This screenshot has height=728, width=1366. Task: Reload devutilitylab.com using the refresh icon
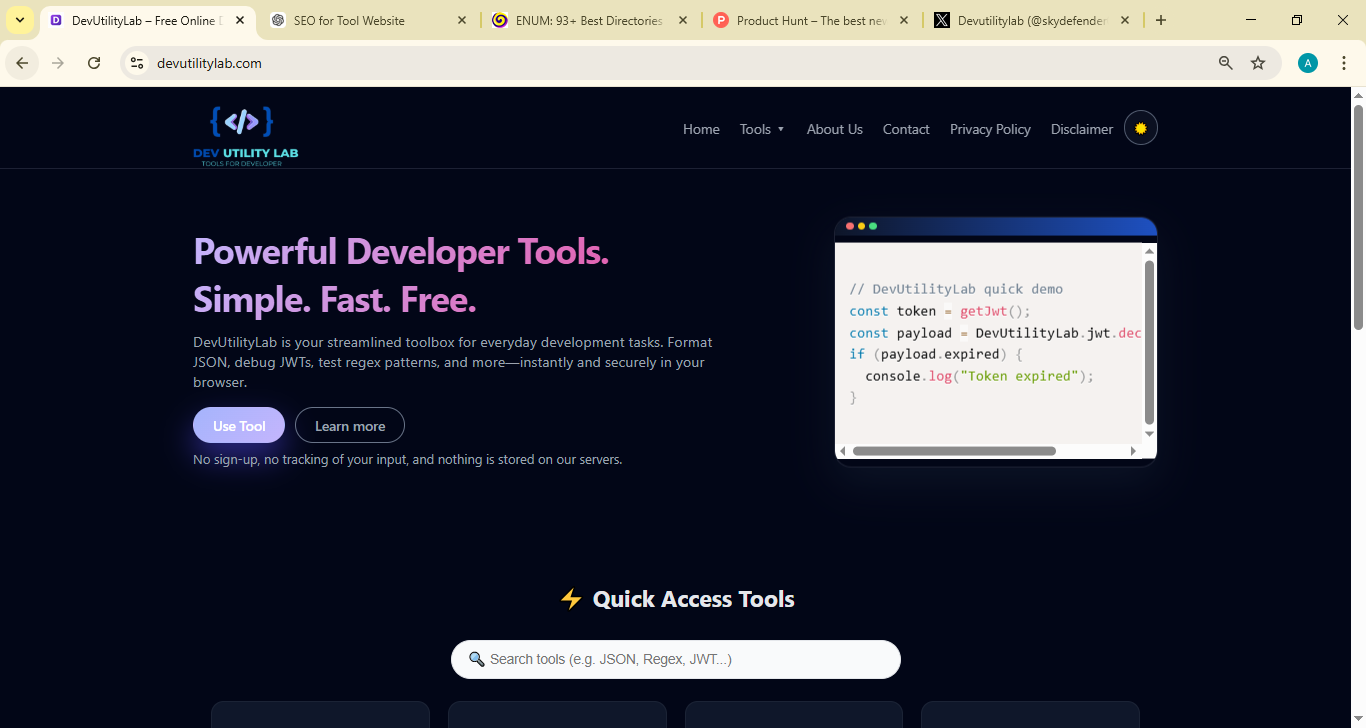(93, 62)
